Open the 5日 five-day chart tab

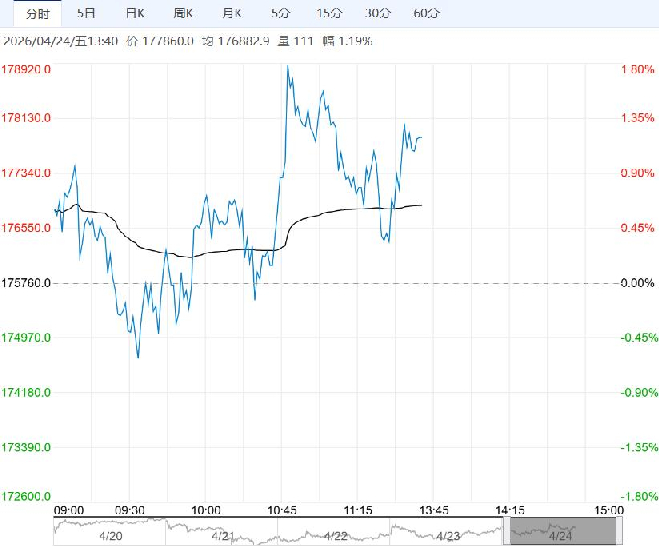(87, 13)
